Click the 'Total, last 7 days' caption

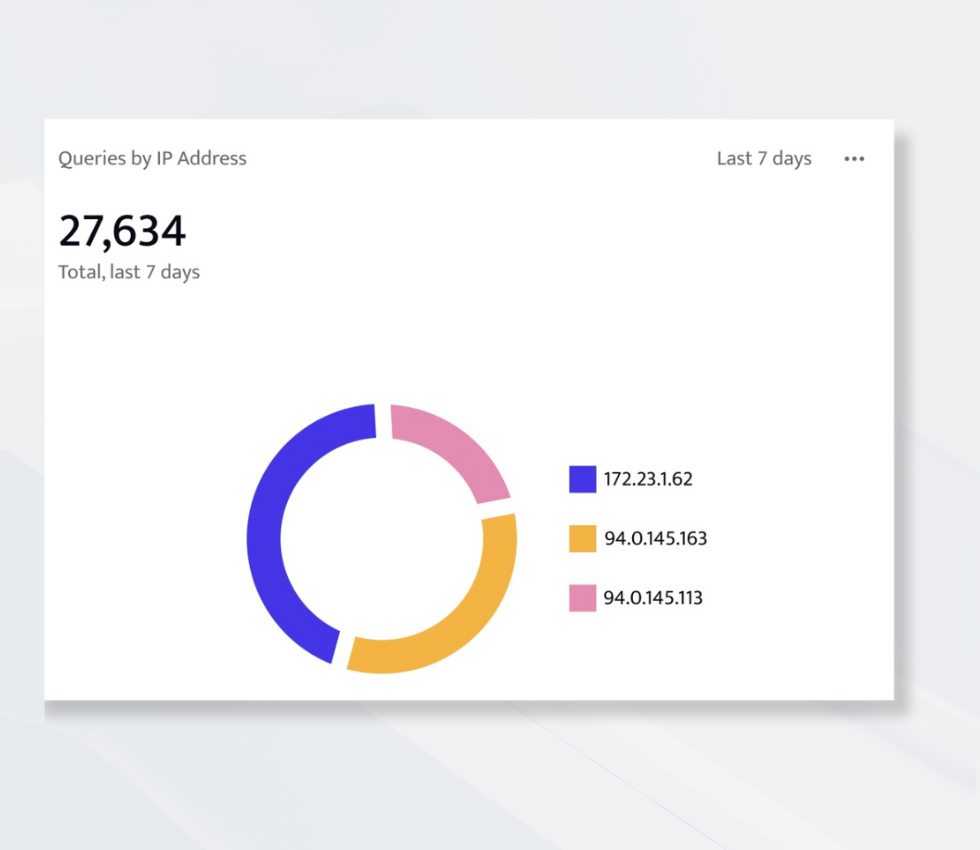pos(129,272)
